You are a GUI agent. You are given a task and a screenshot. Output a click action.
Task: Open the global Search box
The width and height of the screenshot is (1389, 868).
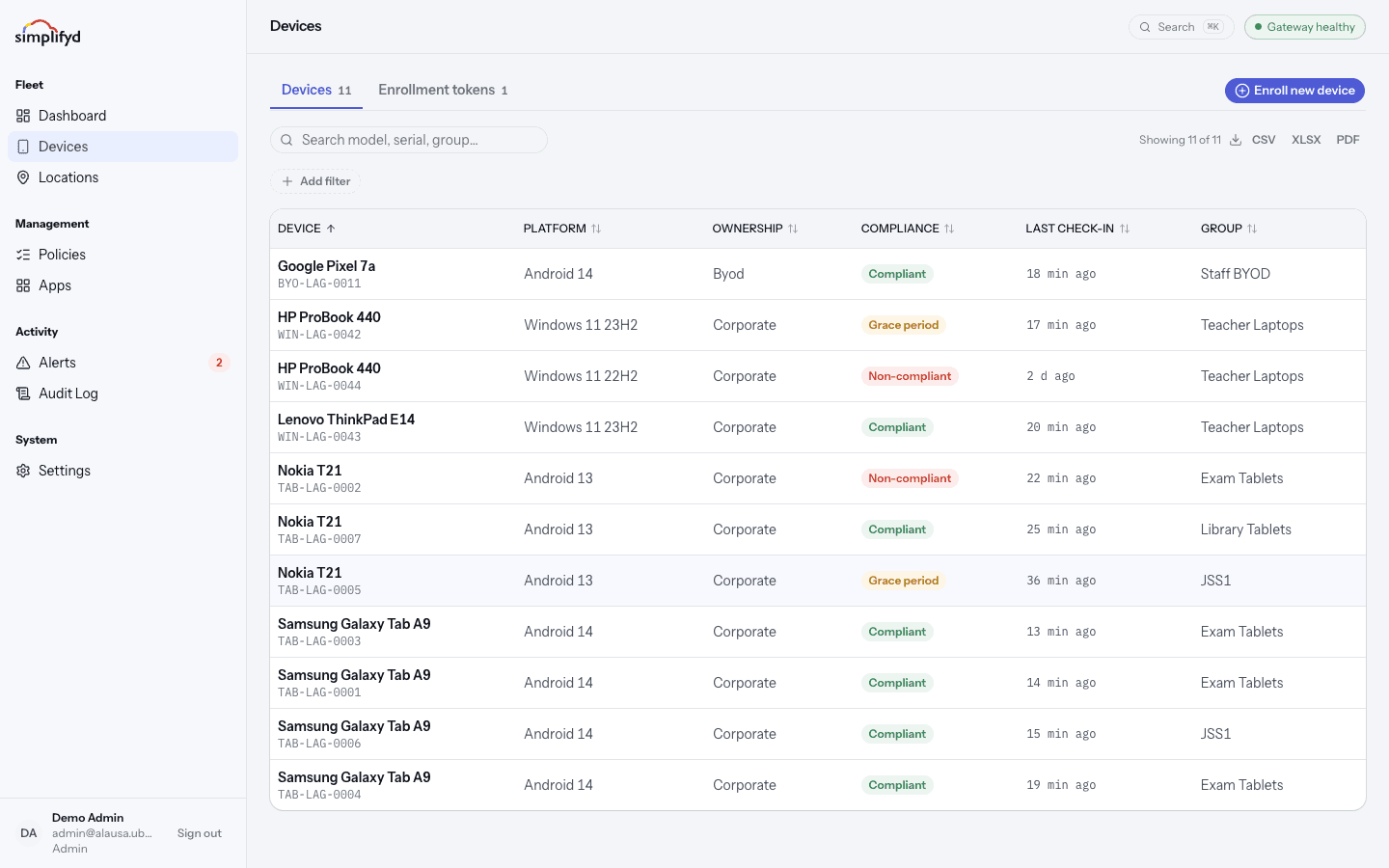click(1182, 27)
